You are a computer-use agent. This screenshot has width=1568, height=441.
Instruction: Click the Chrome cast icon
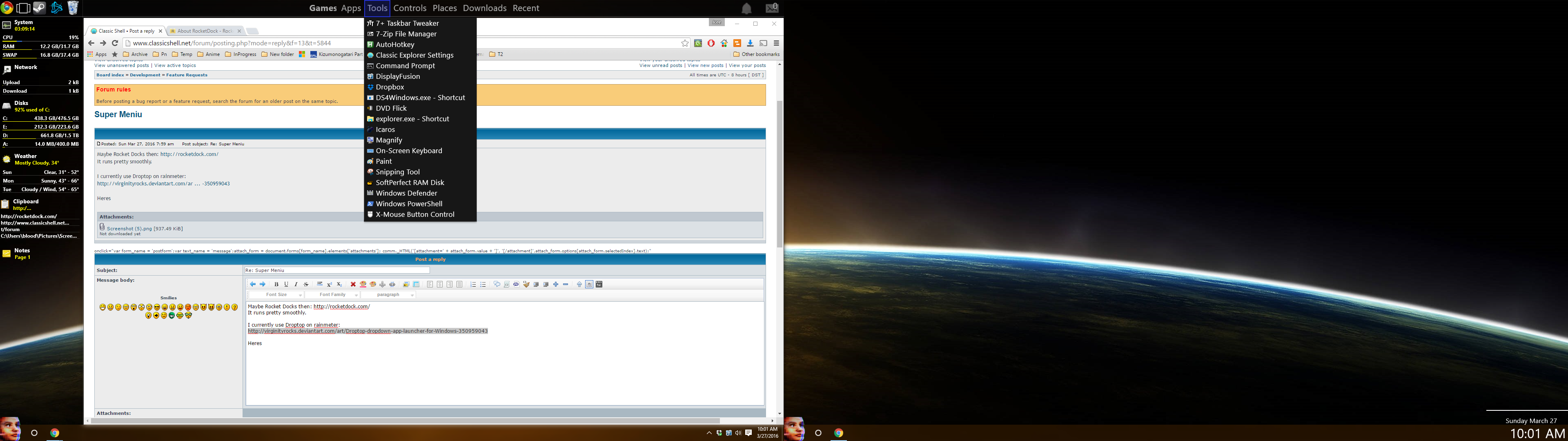click(763, 43)
